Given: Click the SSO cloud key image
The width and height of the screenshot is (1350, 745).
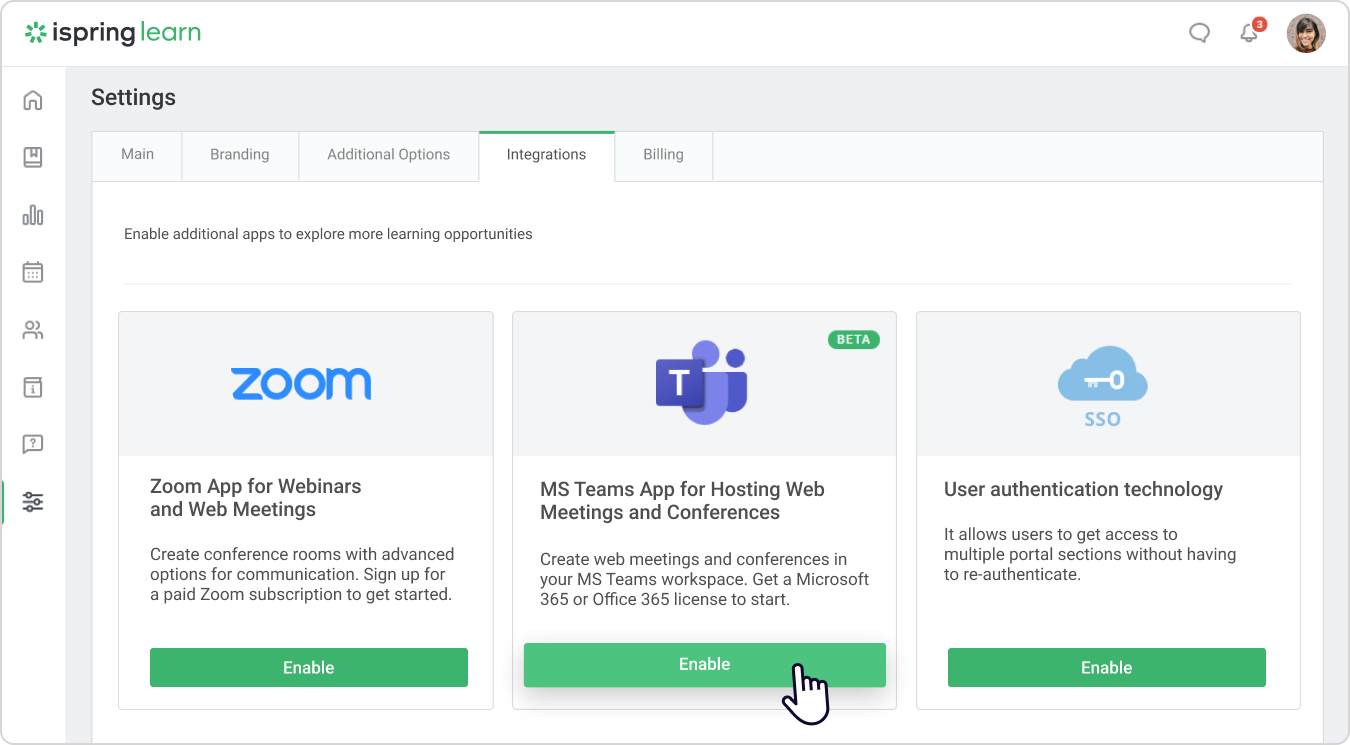Looking at the screenshot, I should pos(1103,386).
